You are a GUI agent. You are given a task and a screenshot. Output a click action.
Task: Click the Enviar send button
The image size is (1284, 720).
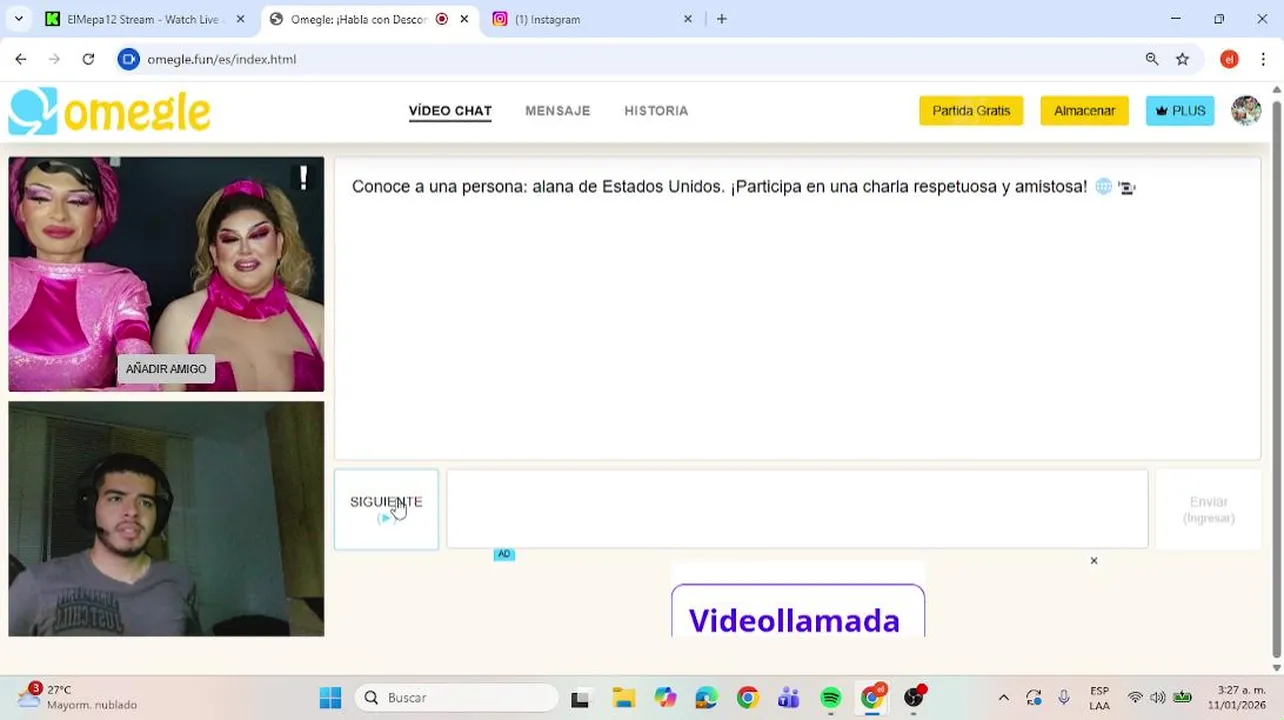[x=1208, y=509]
